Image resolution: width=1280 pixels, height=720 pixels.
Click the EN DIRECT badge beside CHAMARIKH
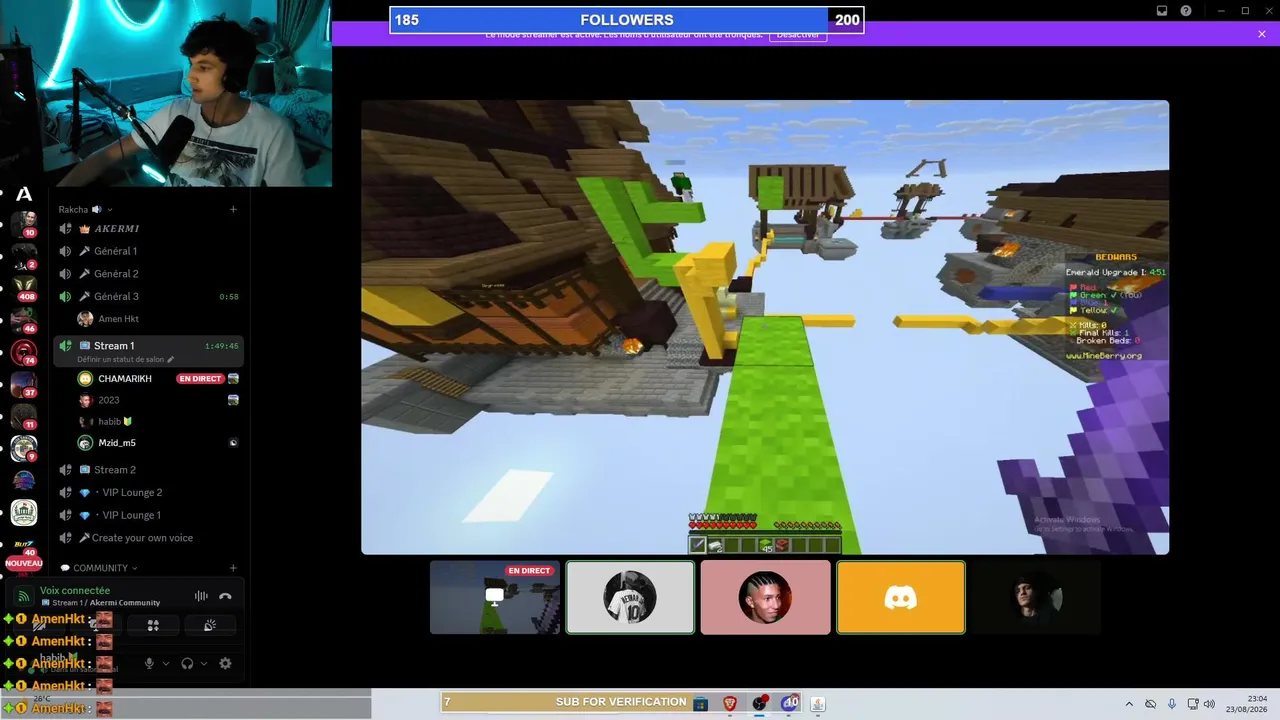[200, 379]
